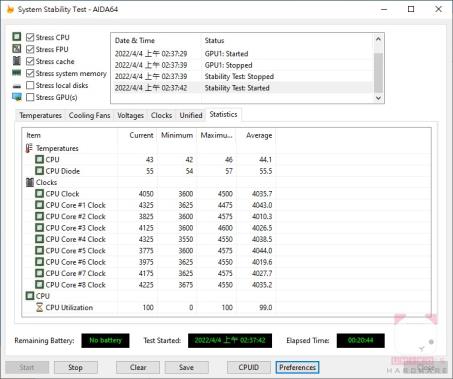Screen dimensions: 453x379
Task: Click the Minimum column header
Action: [177, 135]
